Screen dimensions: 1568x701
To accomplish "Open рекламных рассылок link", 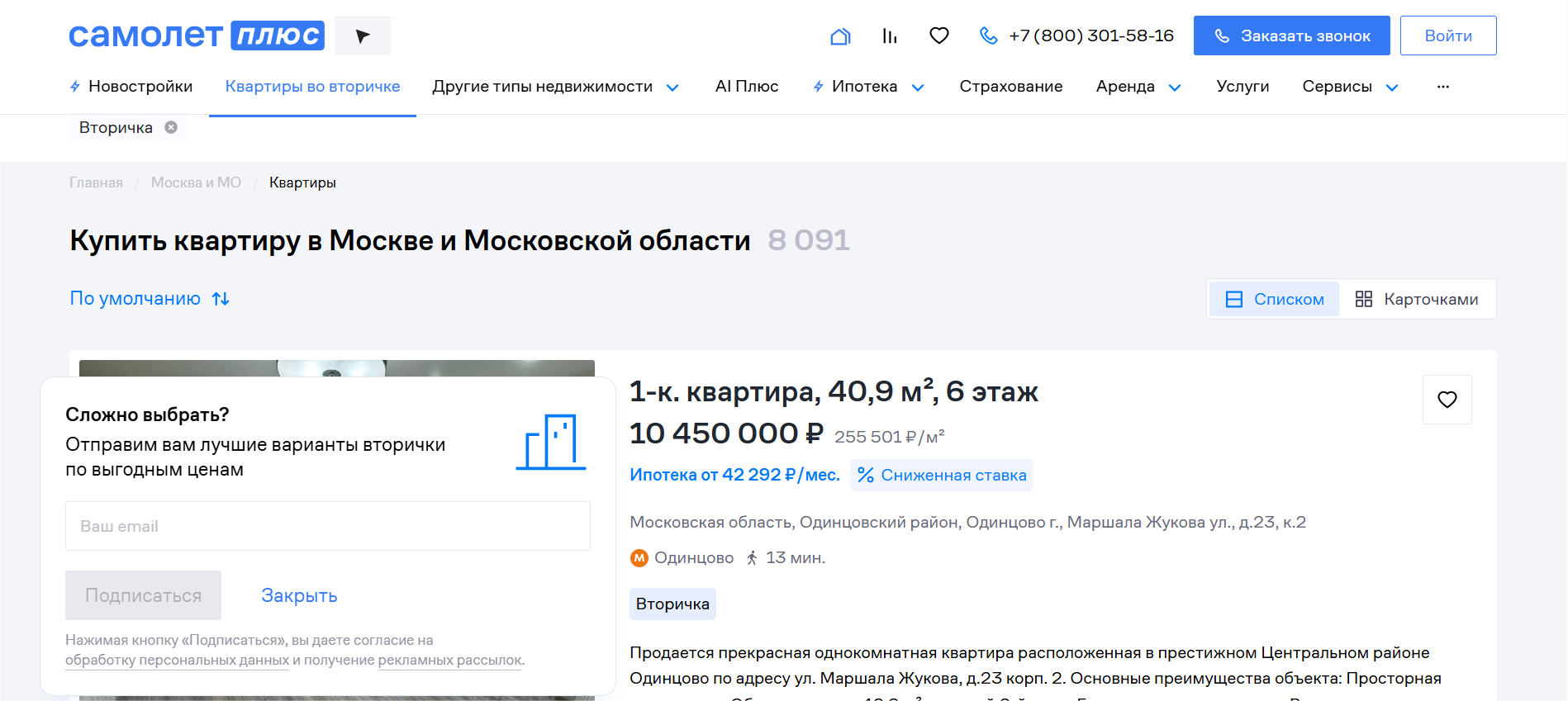I will (x=450, y=660).
